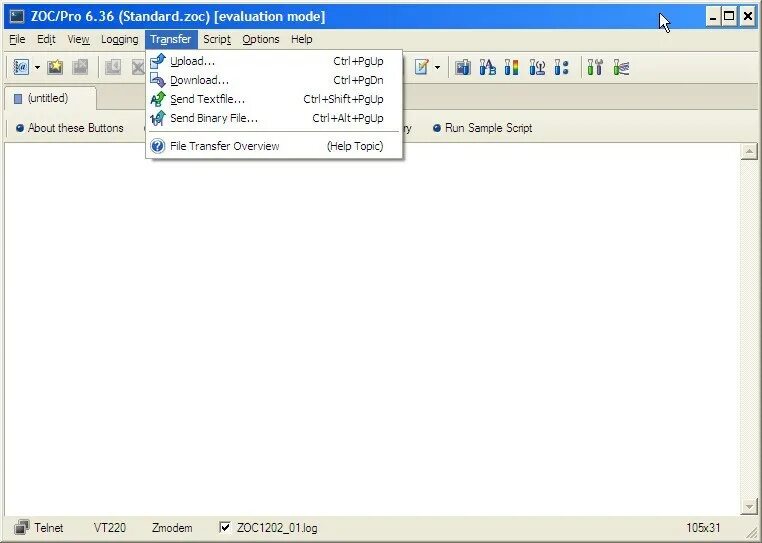Click the test tube with monitor icon

pyautogui.click(x=463, y=67)
